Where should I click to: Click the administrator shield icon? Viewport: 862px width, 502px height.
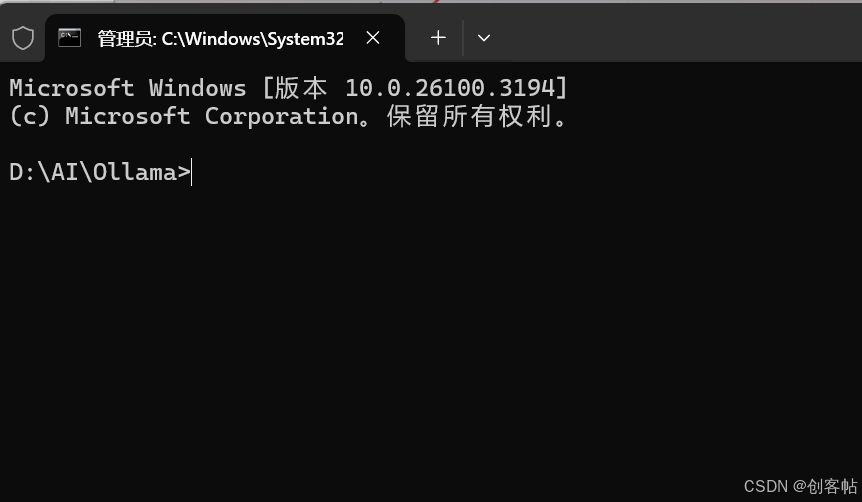(23, 38)
